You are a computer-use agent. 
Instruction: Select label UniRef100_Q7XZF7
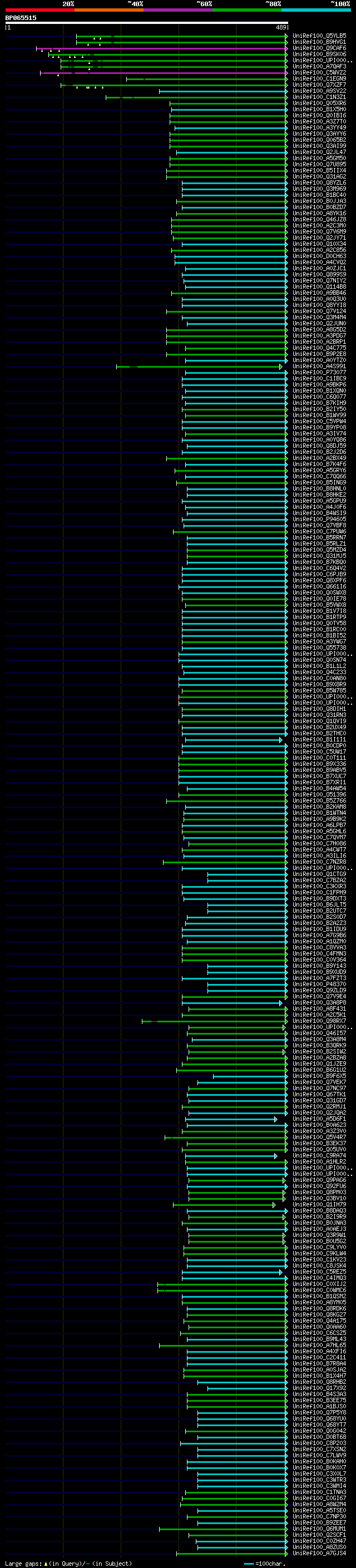[x=319, y=85]
